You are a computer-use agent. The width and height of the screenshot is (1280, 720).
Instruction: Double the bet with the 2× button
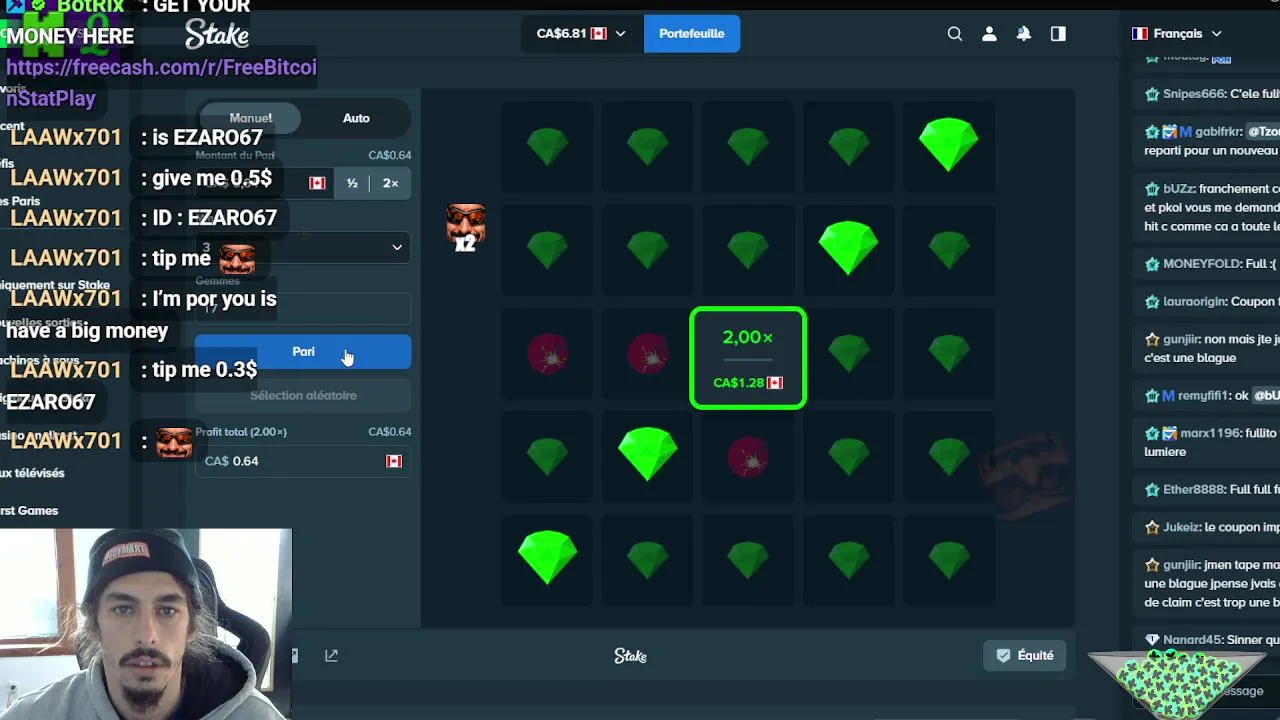point(390,183)
